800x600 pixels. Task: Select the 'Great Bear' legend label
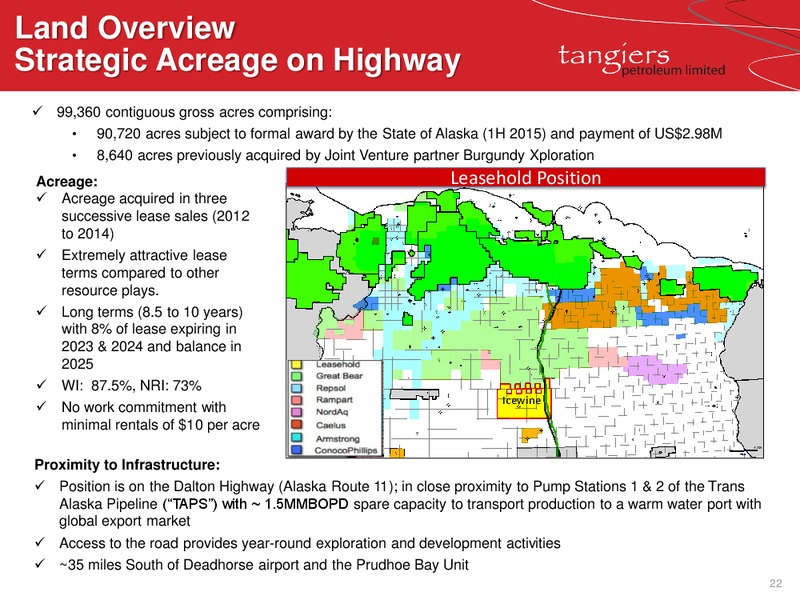point(339,376)
